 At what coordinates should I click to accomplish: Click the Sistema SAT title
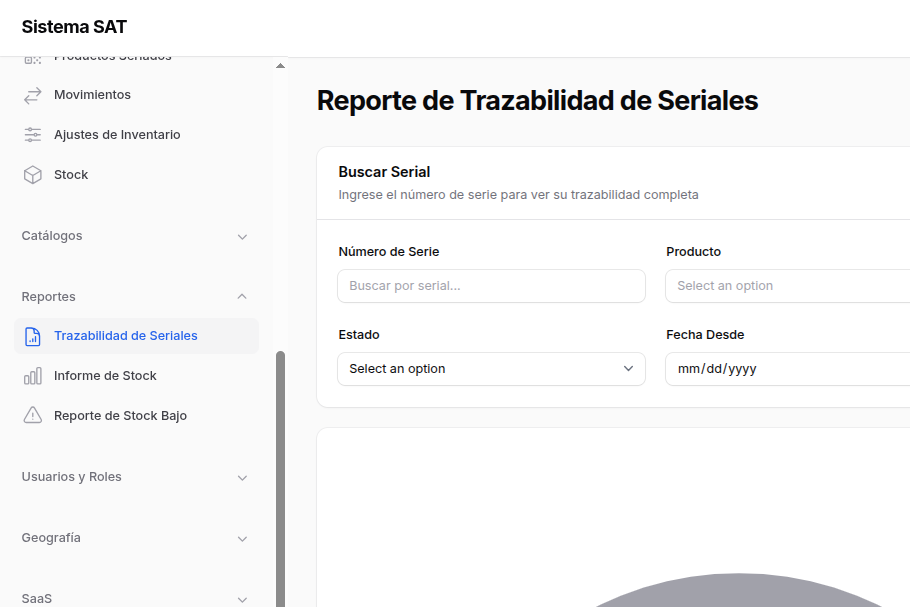tap(74, 27)
